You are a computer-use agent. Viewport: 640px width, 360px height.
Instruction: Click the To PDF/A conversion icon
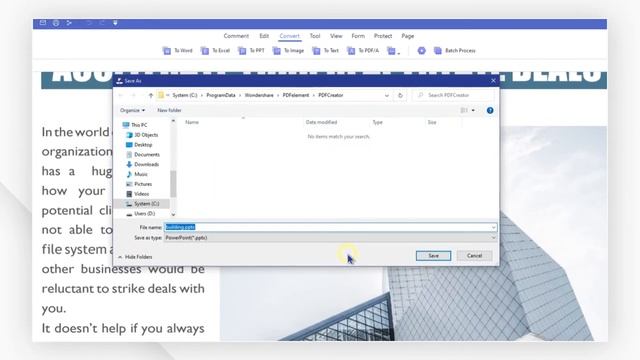[351, 51]
